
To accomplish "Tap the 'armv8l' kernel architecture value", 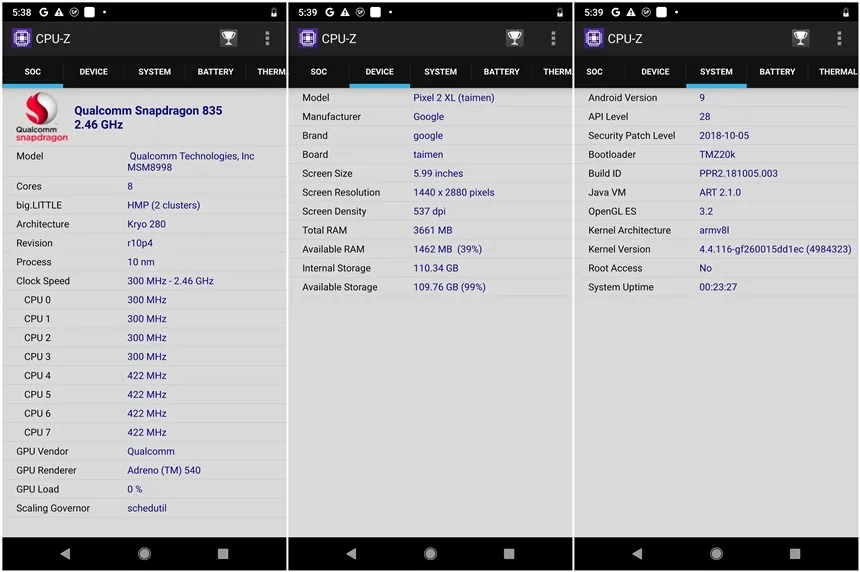I will 714,230.
